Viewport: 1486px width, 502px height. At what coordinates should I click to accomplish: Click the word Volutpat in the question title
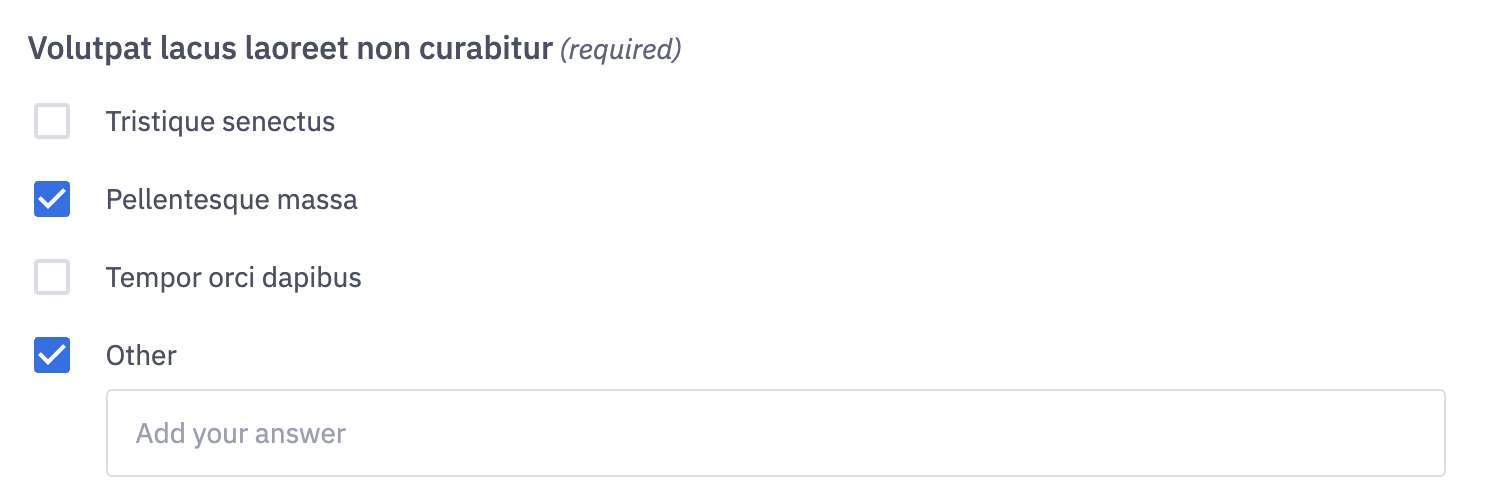pyautogui.click(x=90, y=49)
